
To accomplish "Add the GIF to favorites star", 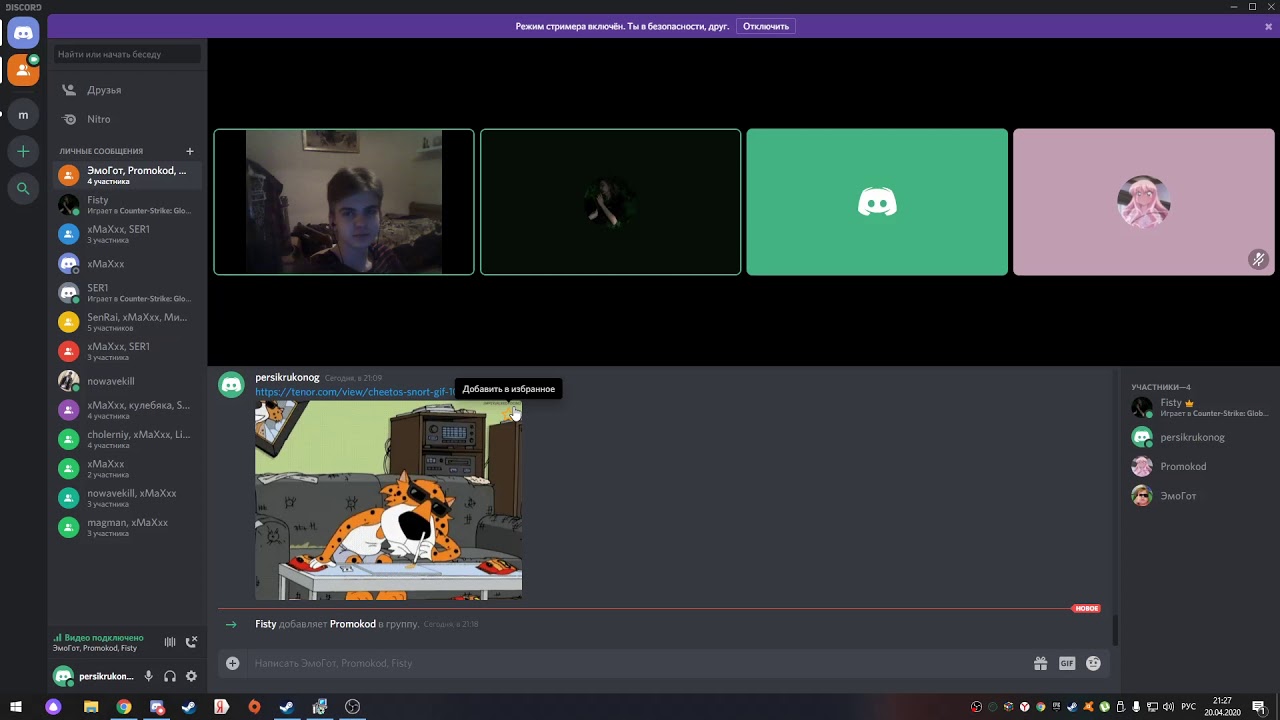I will 508,413.
